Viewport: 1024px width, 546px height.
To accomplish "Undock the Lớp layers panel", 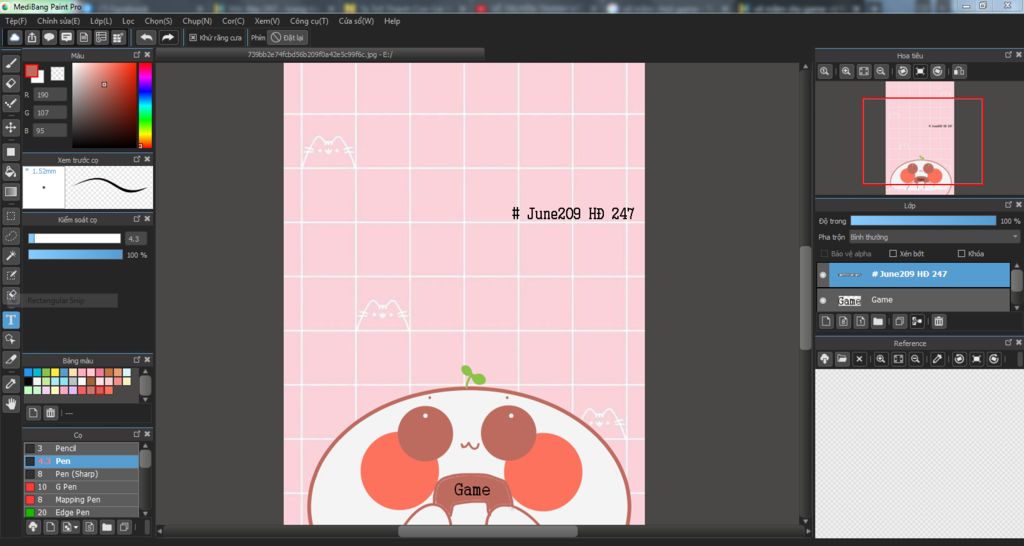I will click(1008, 205).
